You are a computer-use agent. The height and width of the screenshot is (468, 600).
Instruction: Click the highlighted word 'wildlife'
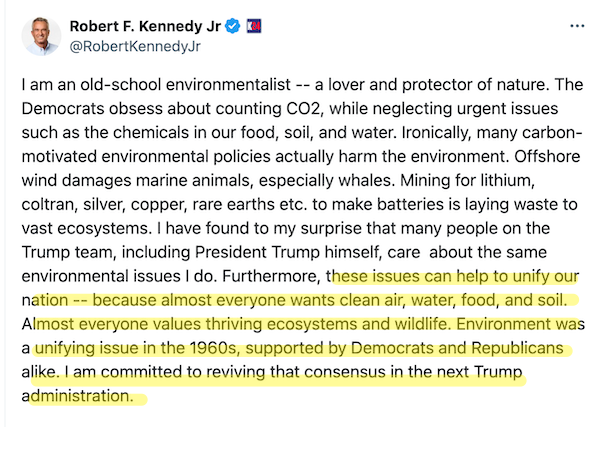(x=422, y=324)
